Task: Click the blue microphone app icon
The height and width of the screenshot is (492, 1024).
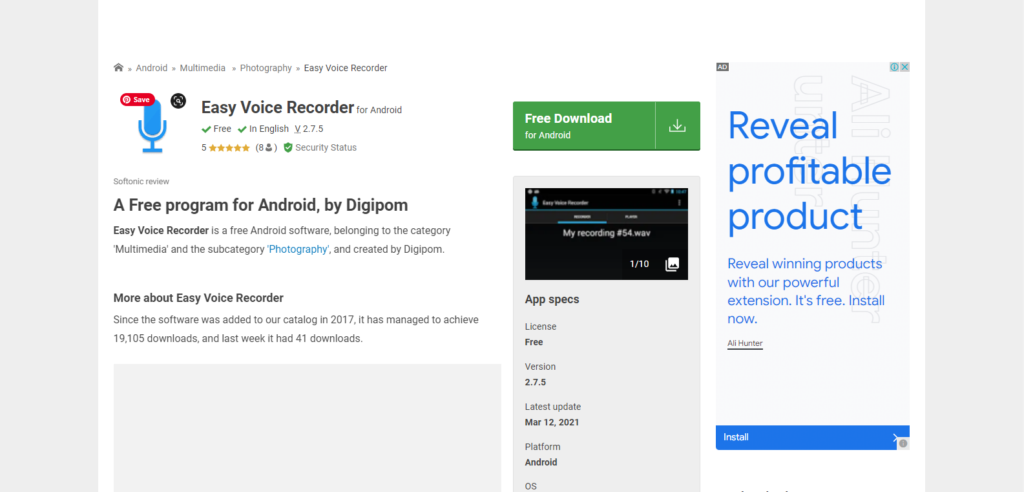Action: pos(152,127)
